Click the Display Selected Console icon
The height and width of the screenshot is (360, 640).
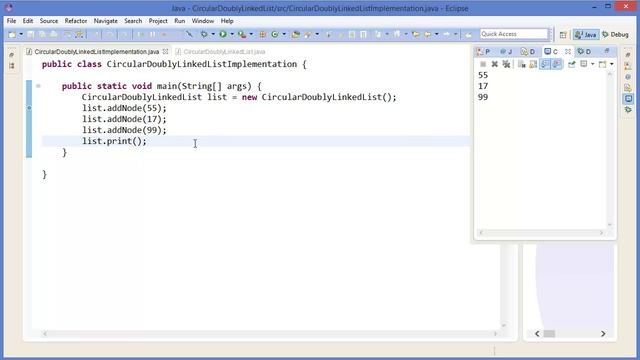click(x=584, y=64)
